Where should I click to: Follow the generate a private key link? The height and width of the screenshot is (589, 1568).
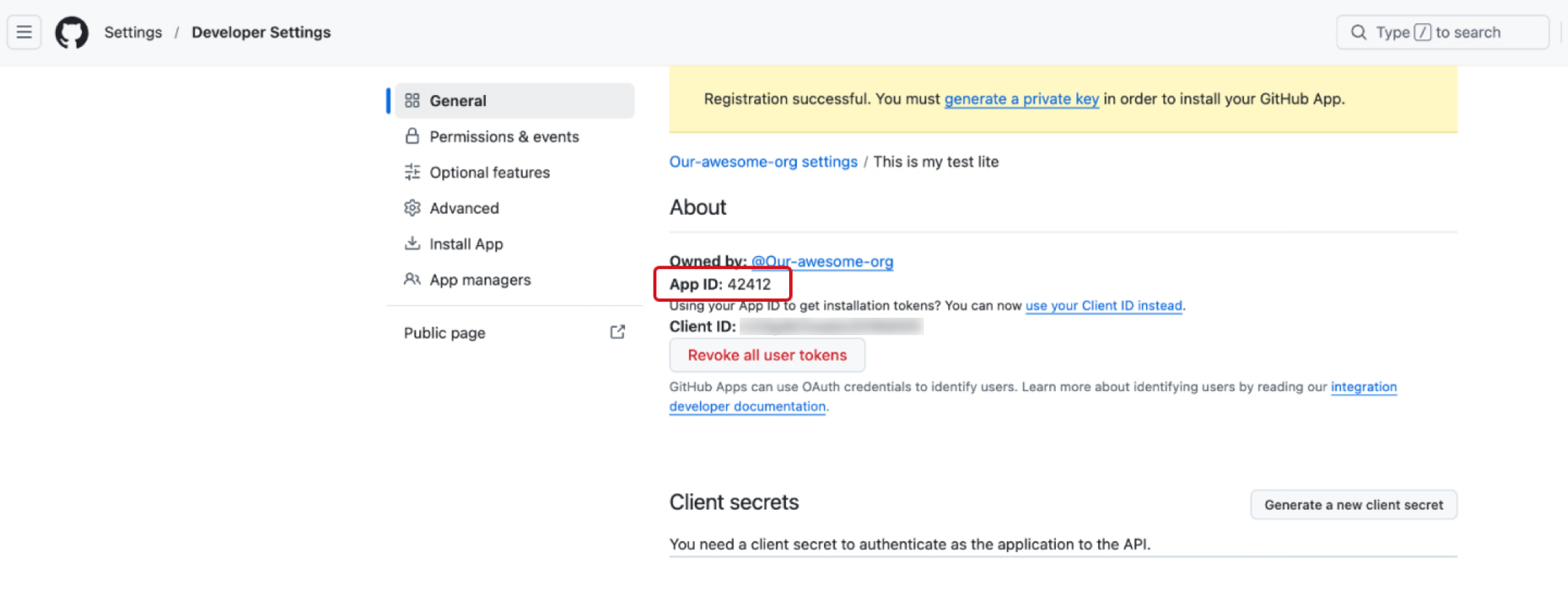click(x=1021, y=99)
